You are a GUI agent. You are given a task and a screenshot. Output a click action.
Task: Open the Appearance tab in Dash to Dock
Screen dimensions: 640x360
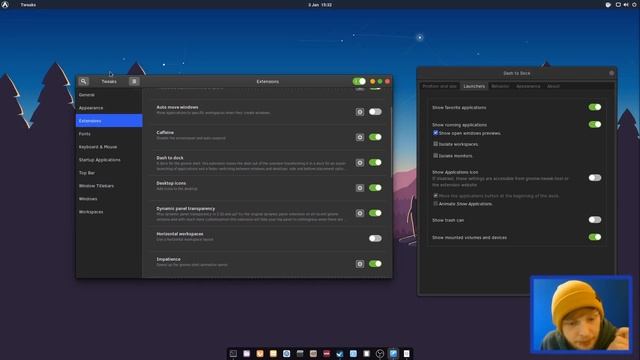coord(528,86)
